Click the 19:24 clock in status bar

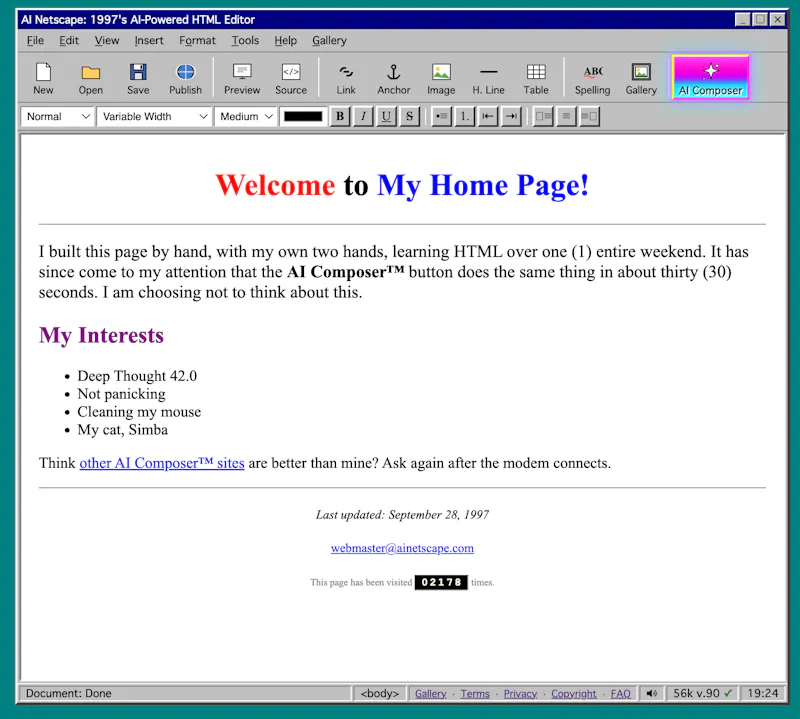(x=763, y=693)
